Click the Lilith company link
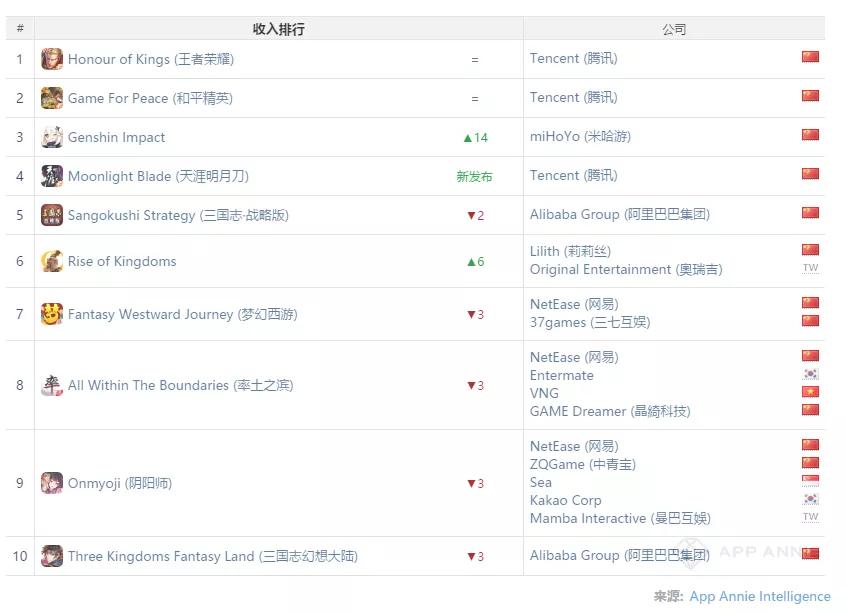The image size is (846, 613). 570,251
